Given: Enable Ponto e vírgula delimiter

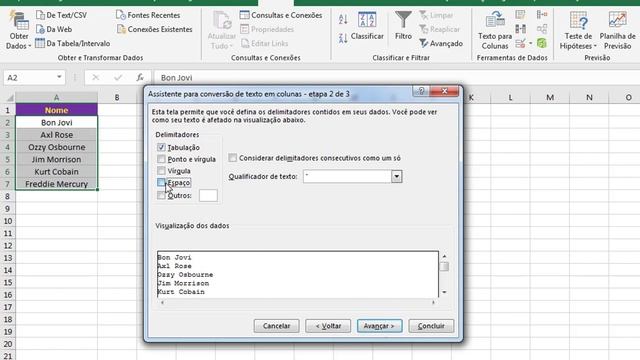Looking at the screenshot, I should point(161,159).
